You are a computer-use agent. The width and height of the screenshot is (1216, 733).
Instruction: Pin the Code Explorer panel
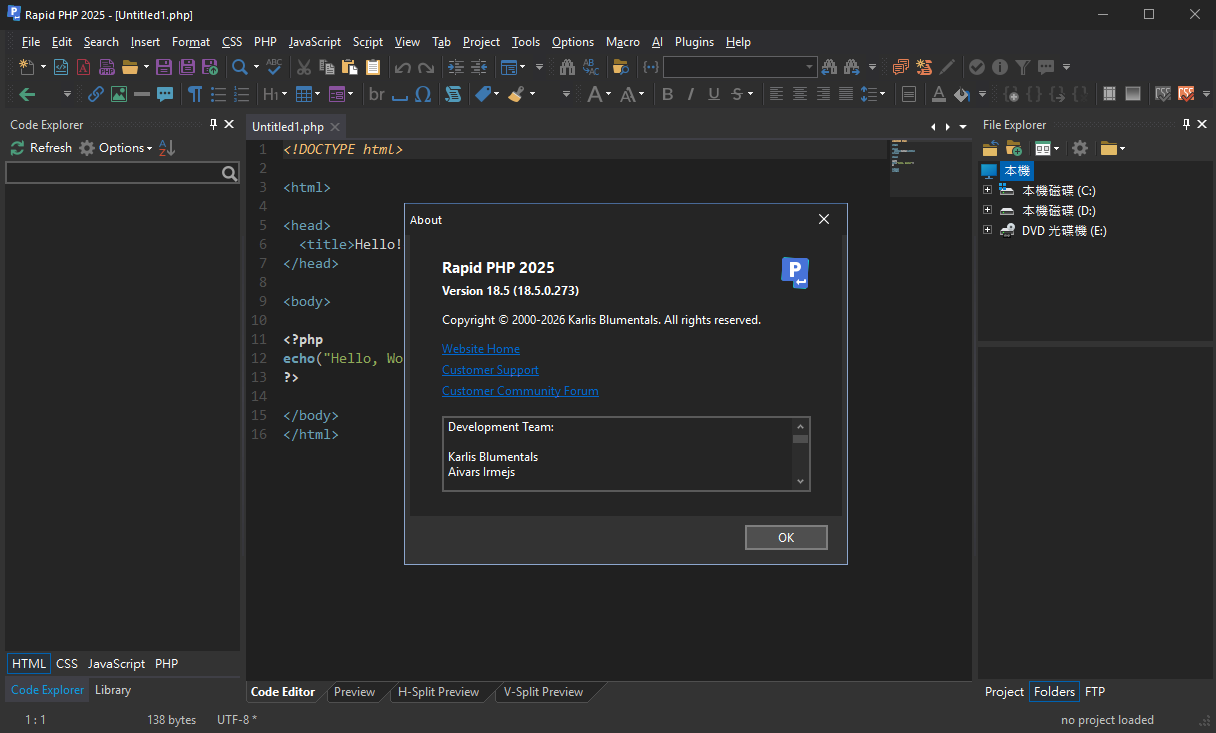tap(213, 124)
